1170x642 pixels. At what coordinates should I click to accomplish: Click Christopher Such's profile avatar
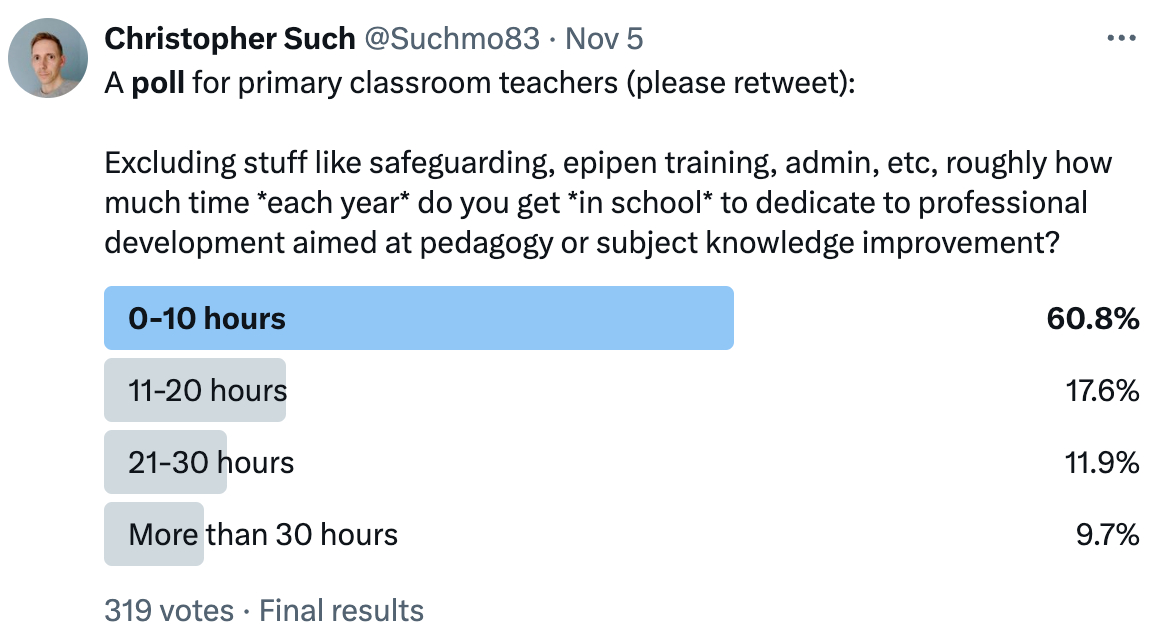click(x=48, y=57)
